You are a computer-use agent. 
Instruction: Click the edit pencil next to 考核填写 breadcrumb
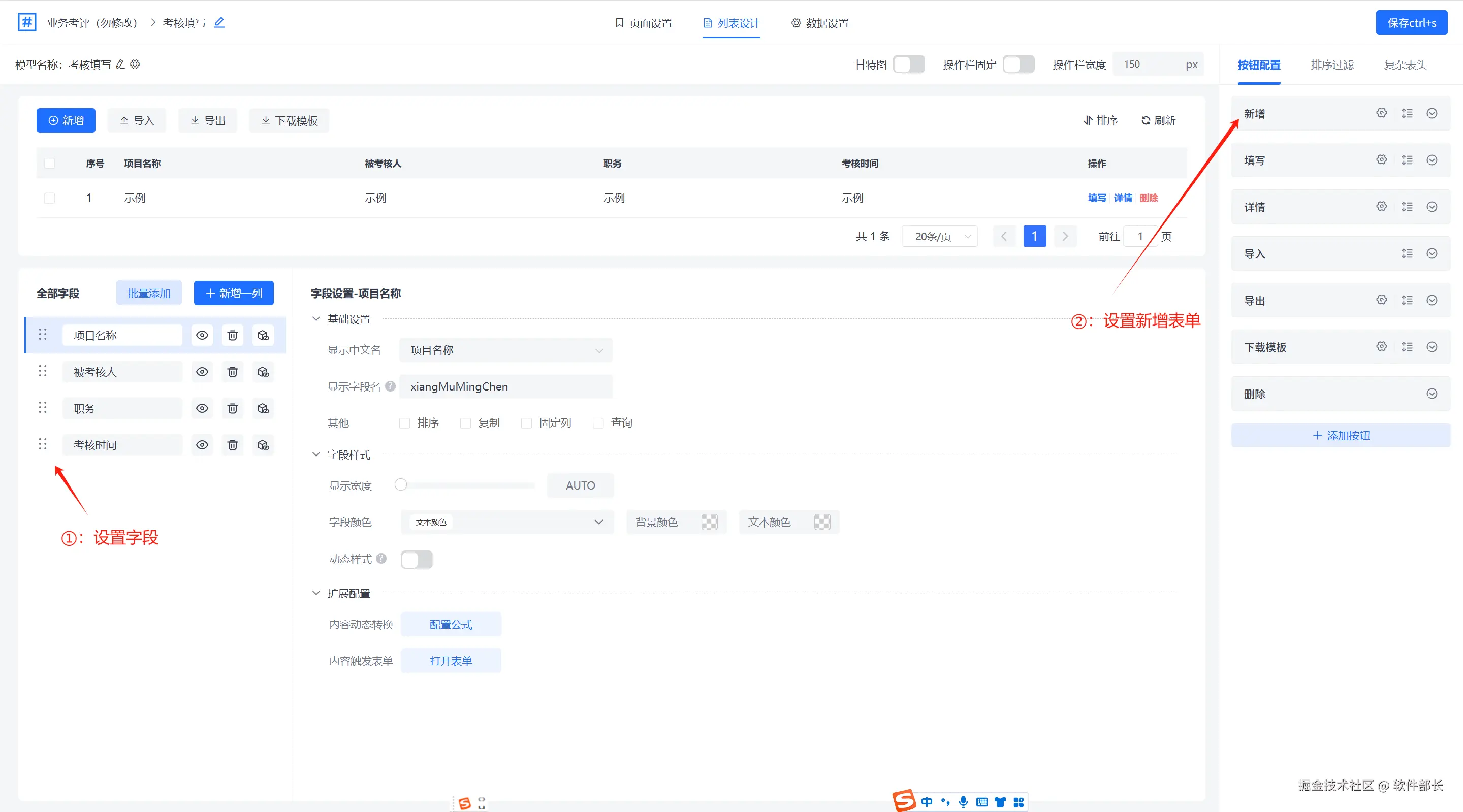(219, 23)
